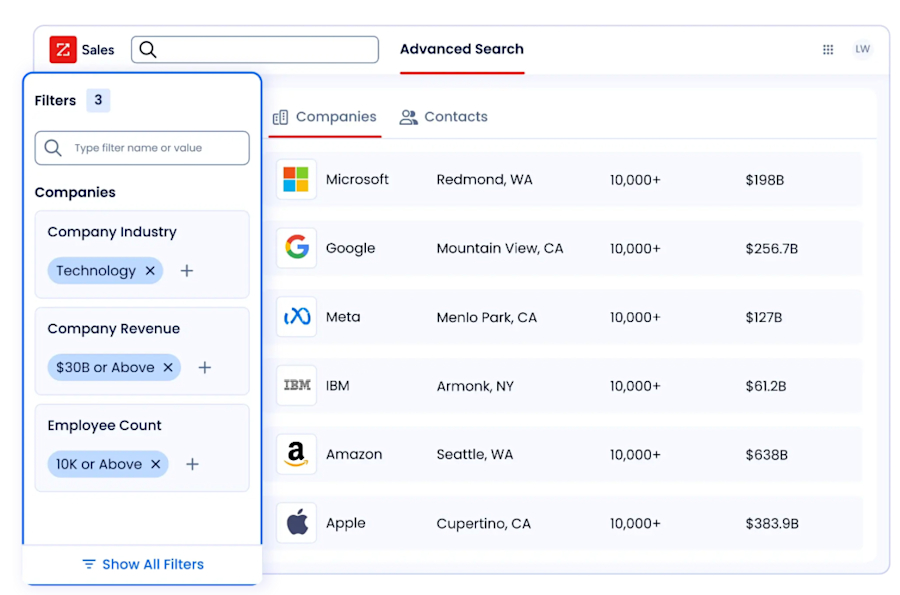The height and width of the screenshot is (595, 900).
Task: Click Seattle, WA location text
Action: [x=475, y=454]
